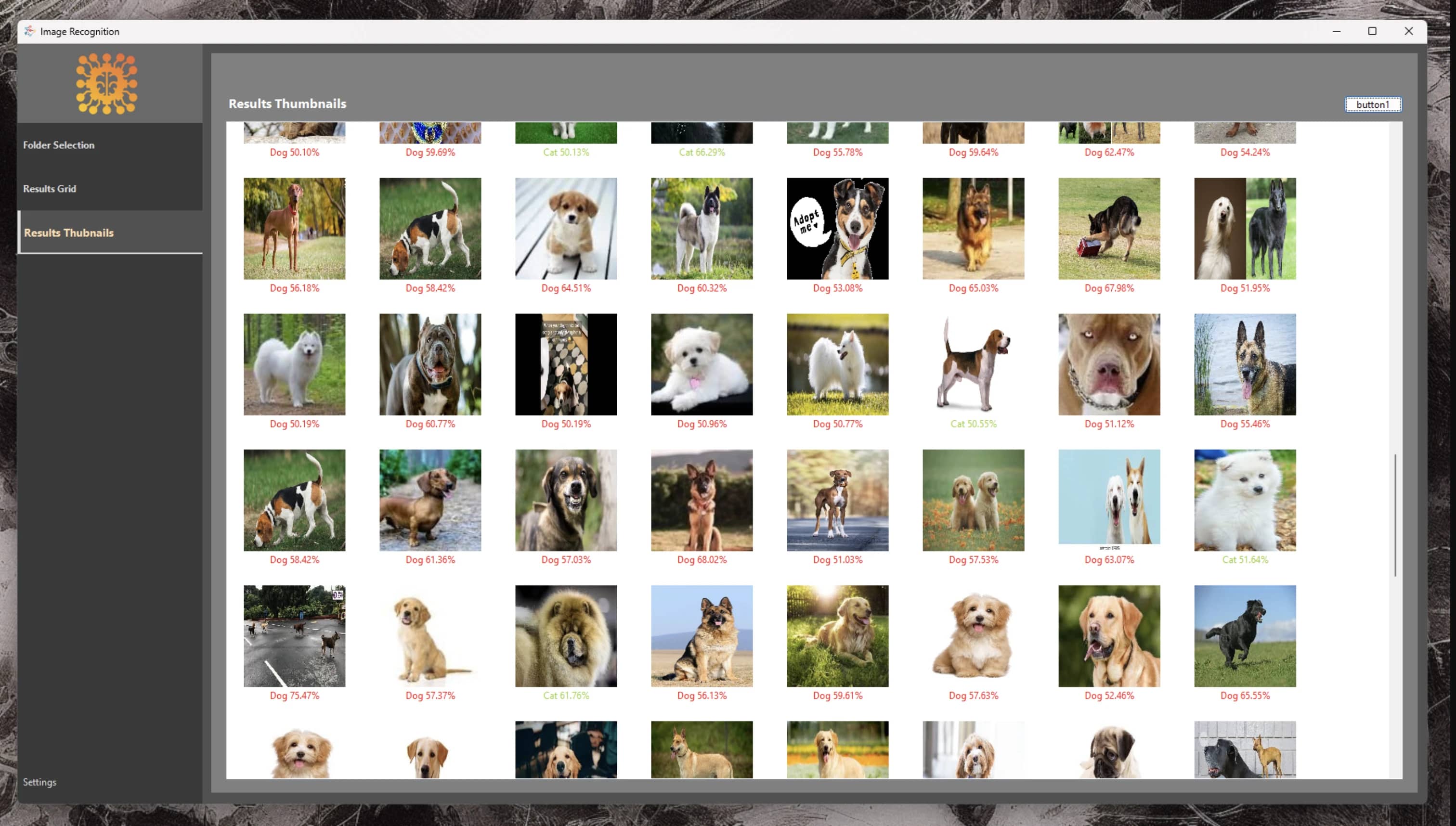Open the Folder Selection page
Image resolution: width=1456 pixels, height=826 pixels.
pyautogui.click(x=109, y=145)
